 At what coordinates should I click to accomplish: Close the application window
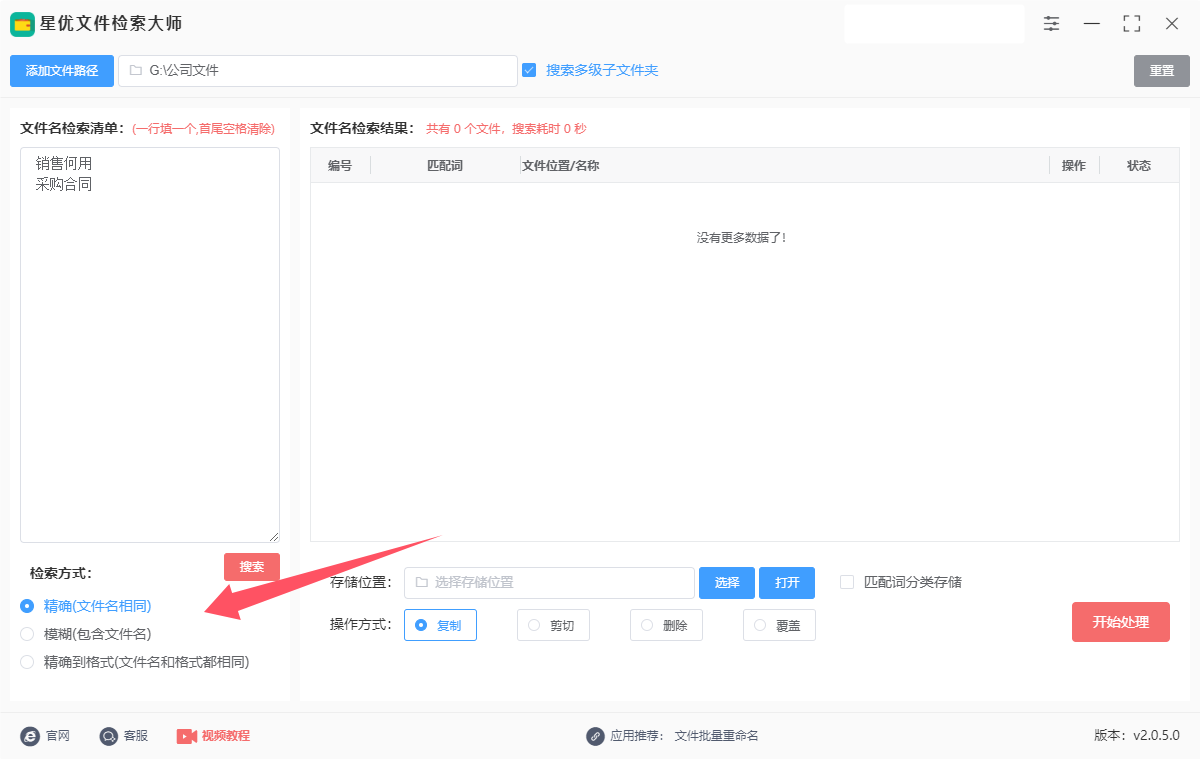click(x=1172, y=23)
